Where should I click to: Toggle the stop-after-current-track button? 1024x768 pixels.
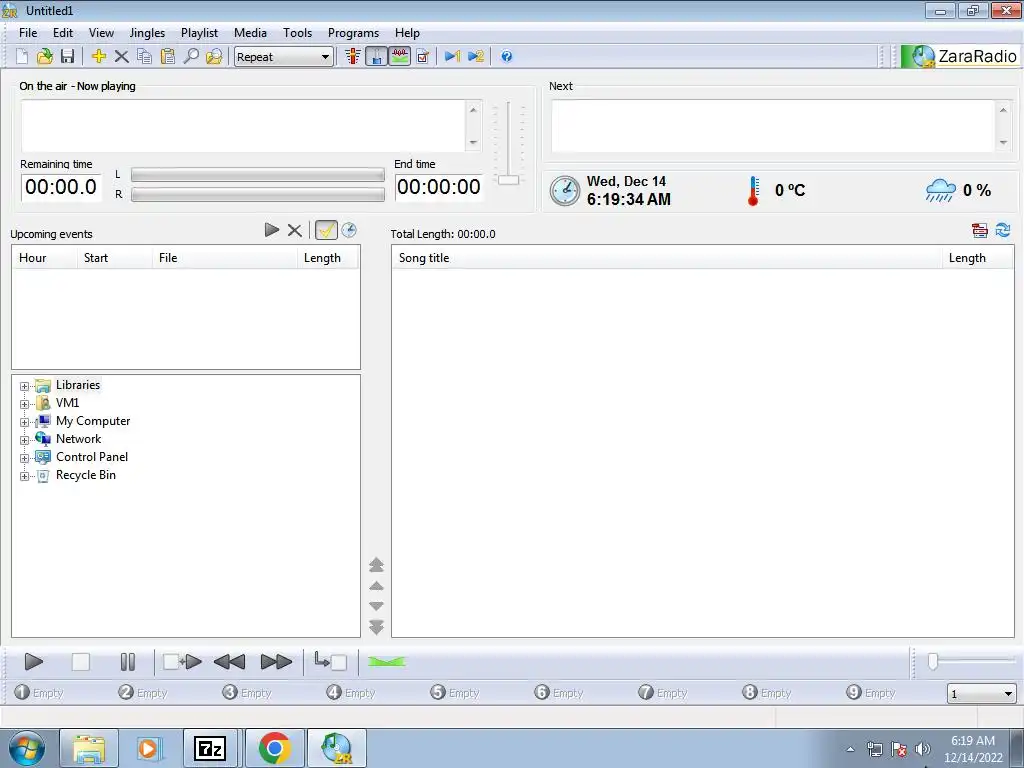pos(330,662)
